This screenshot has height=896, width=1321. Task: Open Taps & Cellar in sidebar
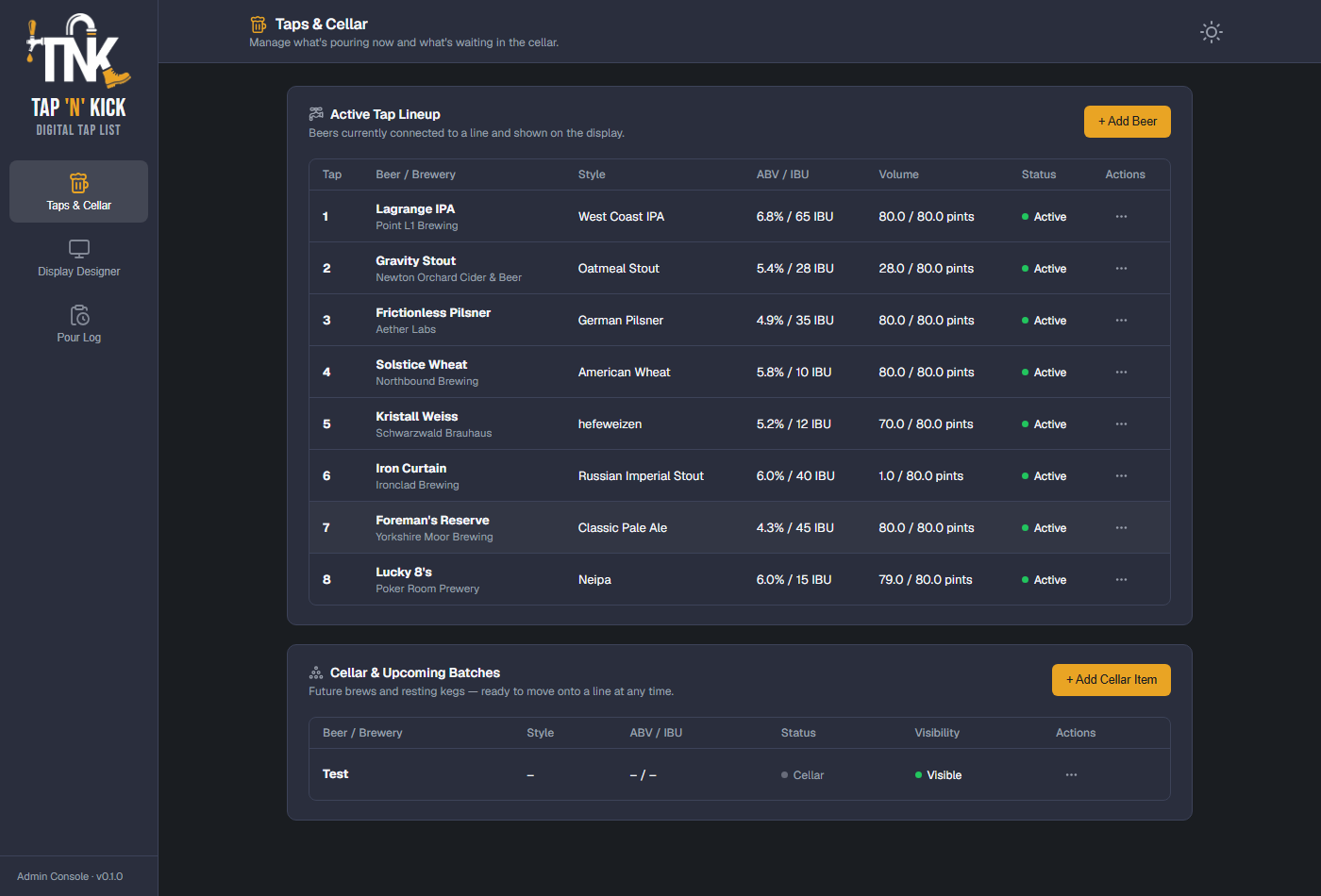click(78, 191)
